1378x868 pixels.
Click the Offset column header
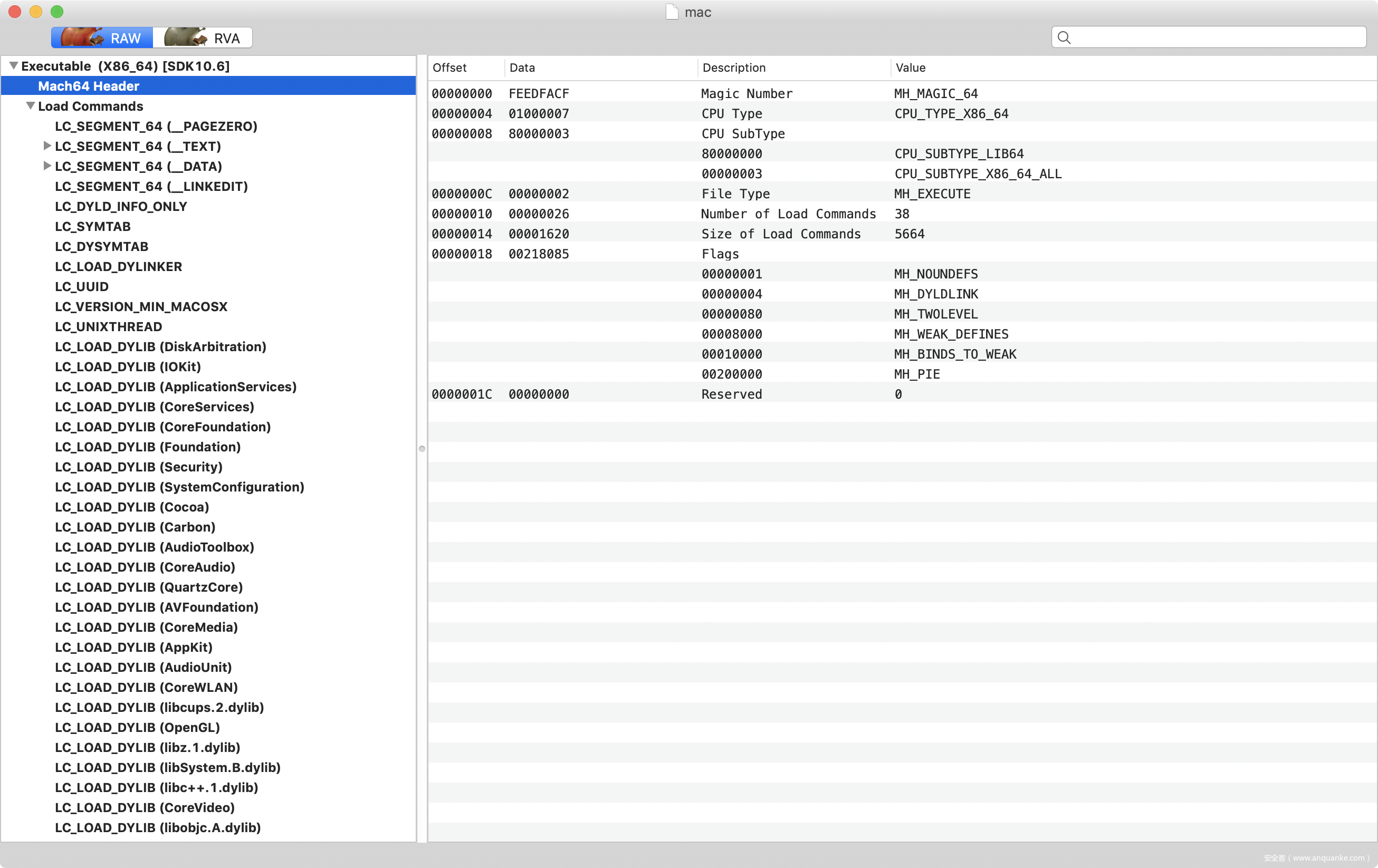pos(450,67)
